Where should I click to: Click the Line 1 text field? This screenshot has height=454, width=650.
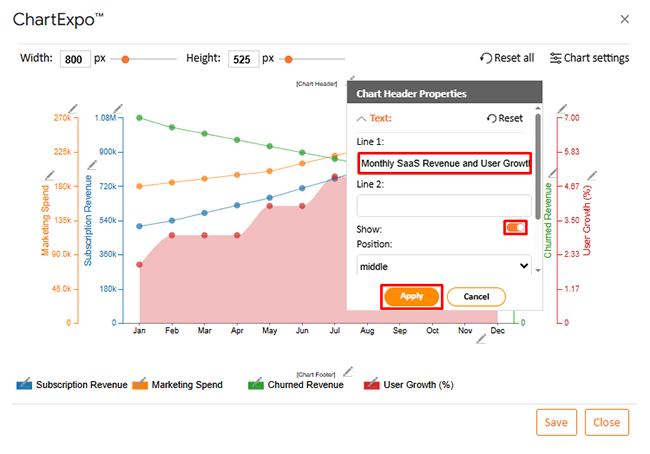point(444,163)
